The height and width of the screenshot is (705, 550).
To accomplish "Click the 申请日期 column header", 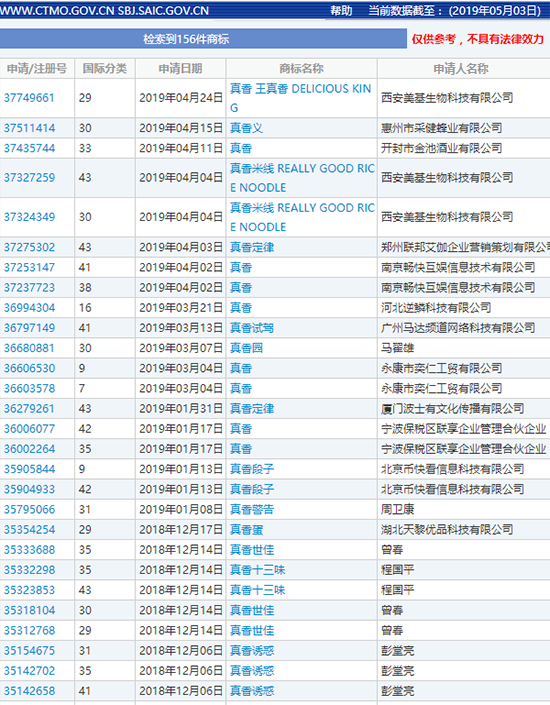I will (x=180, y=69).
